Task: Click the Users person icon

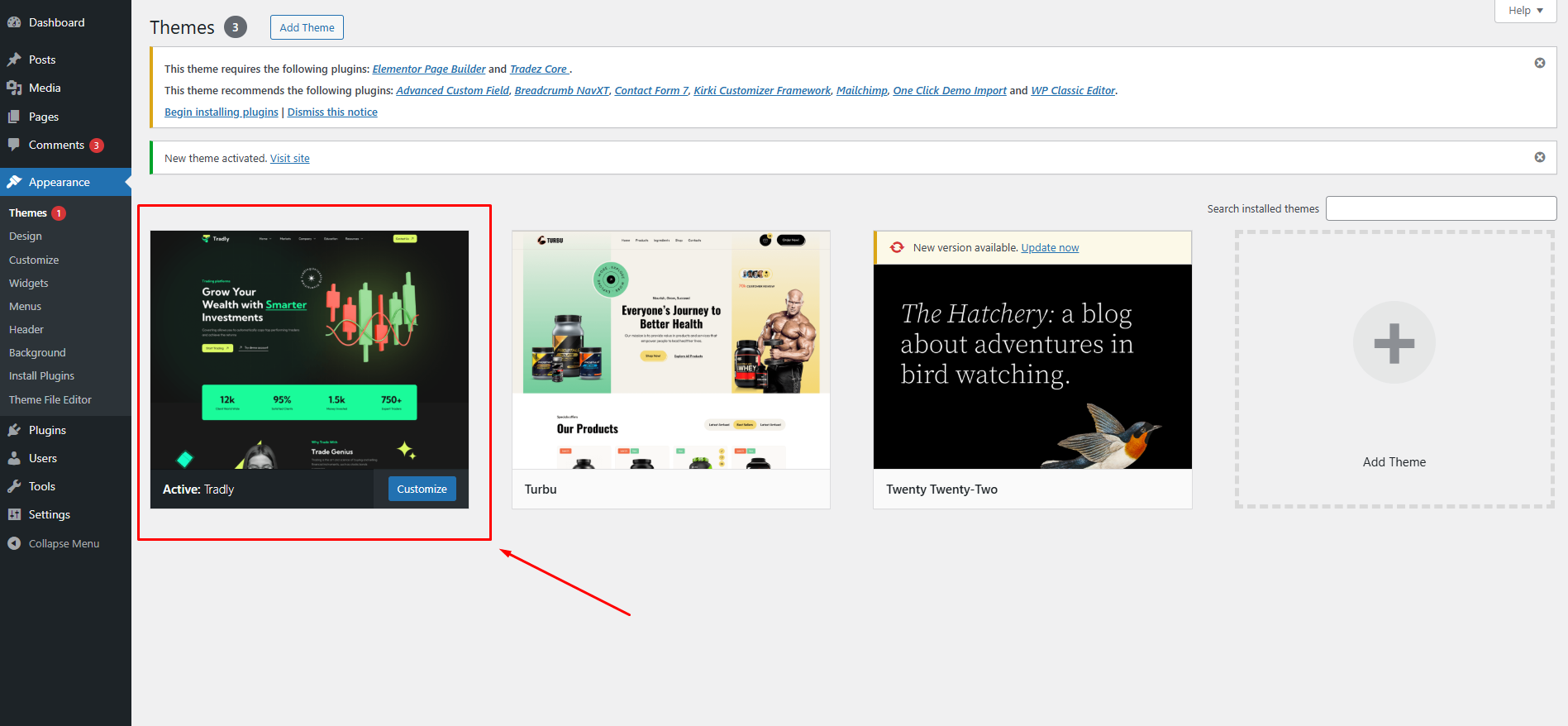Action: pos(14,458)
